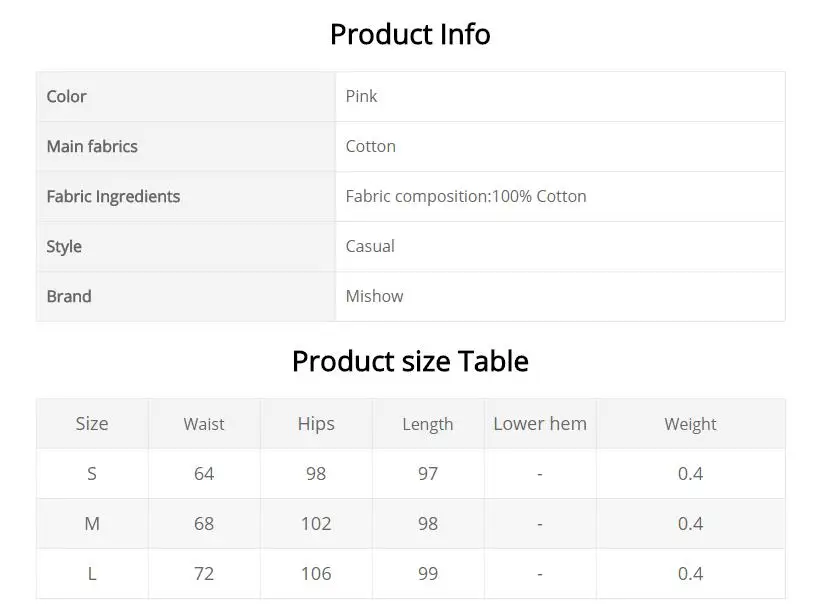Click the Length column header

click(x=428, y=424)
